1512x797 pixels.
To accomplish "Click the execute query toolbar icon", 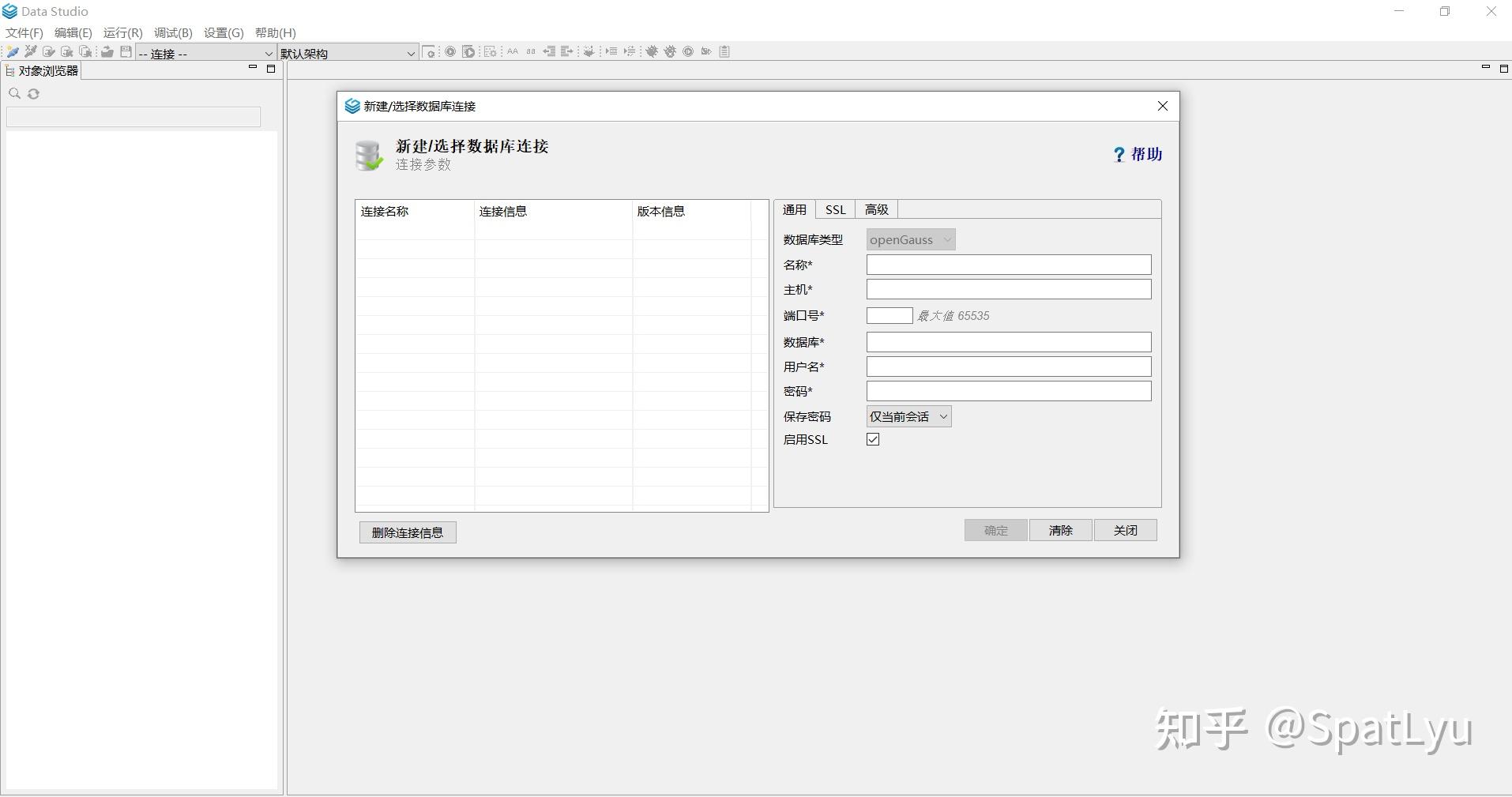I will tap(449, 51).
